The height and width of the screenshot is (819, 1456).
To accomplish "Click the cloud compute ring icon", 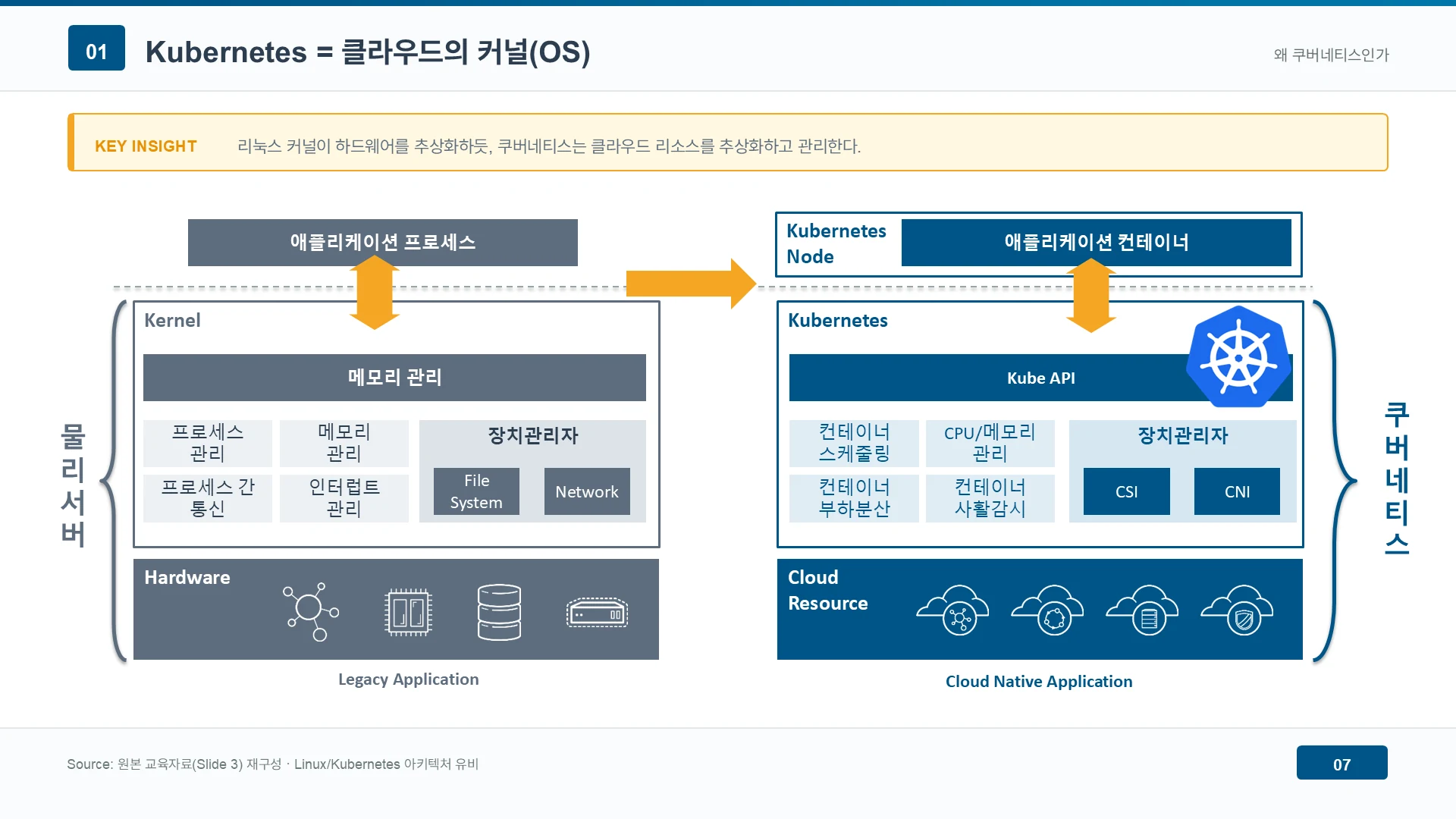I will click(1047, 610).
